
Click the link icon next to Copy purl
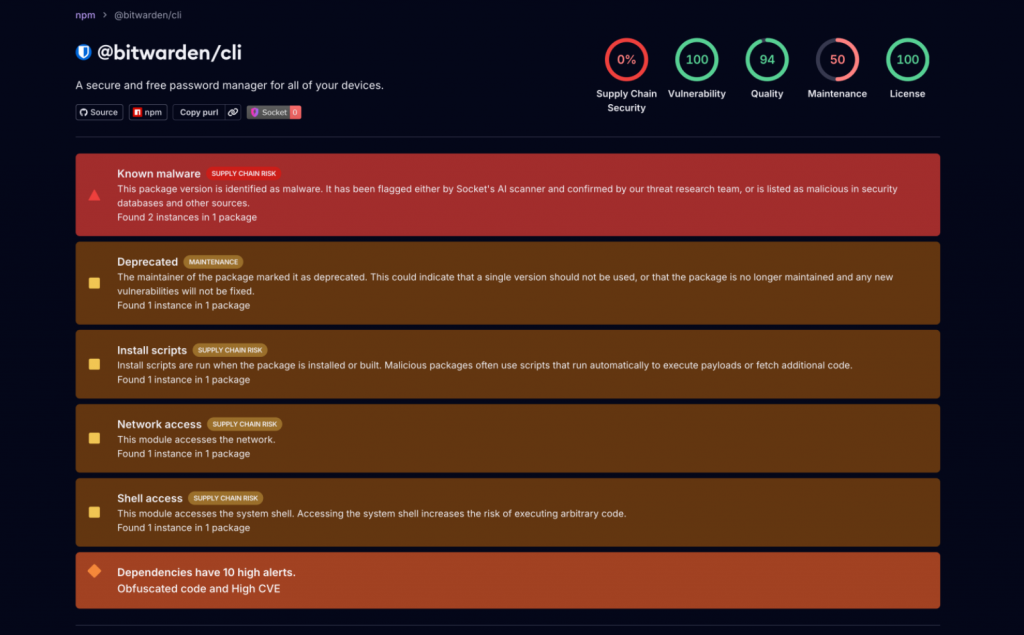[232, 112]
